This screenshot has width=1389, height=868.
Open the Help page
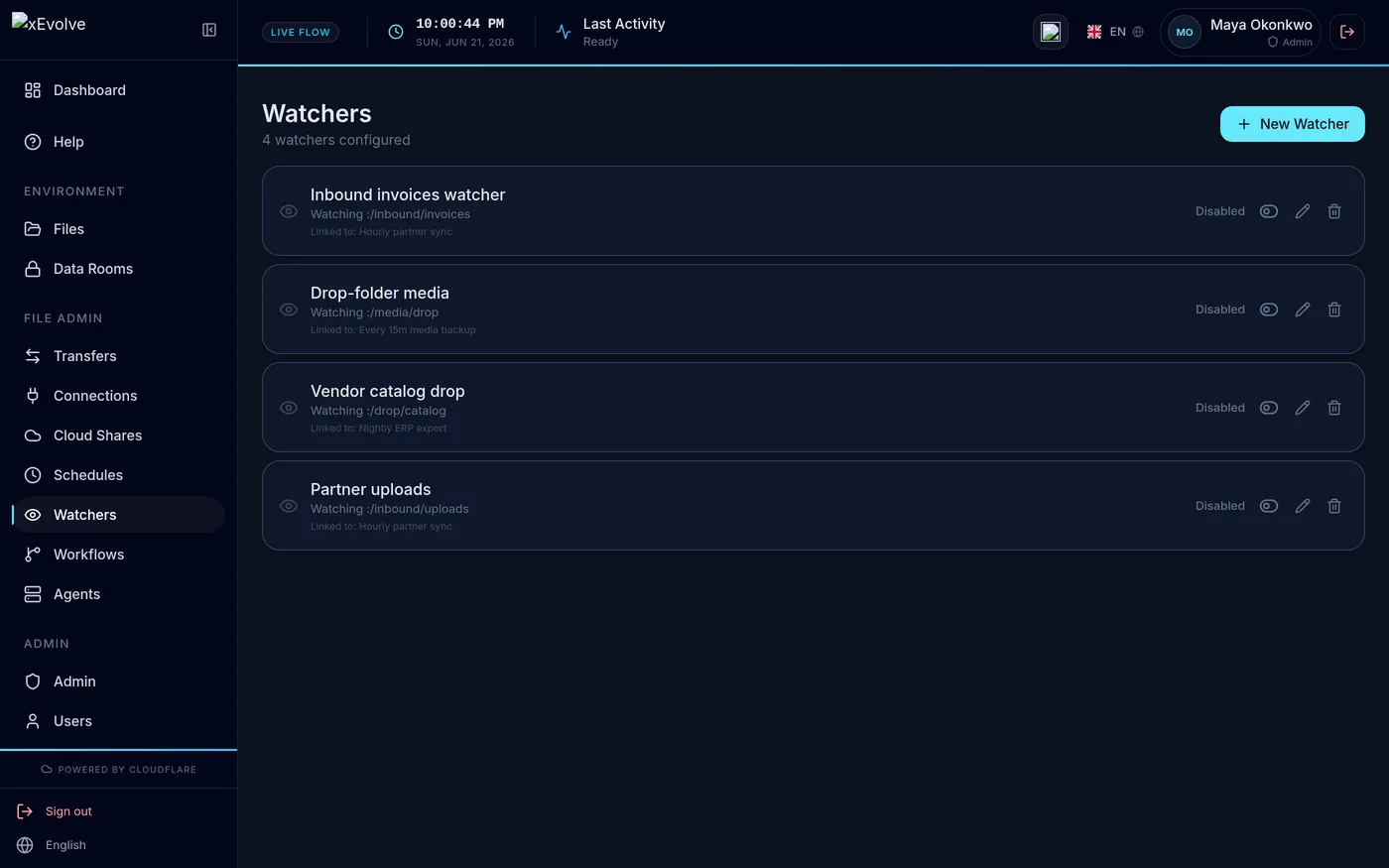tap(118, 142)
